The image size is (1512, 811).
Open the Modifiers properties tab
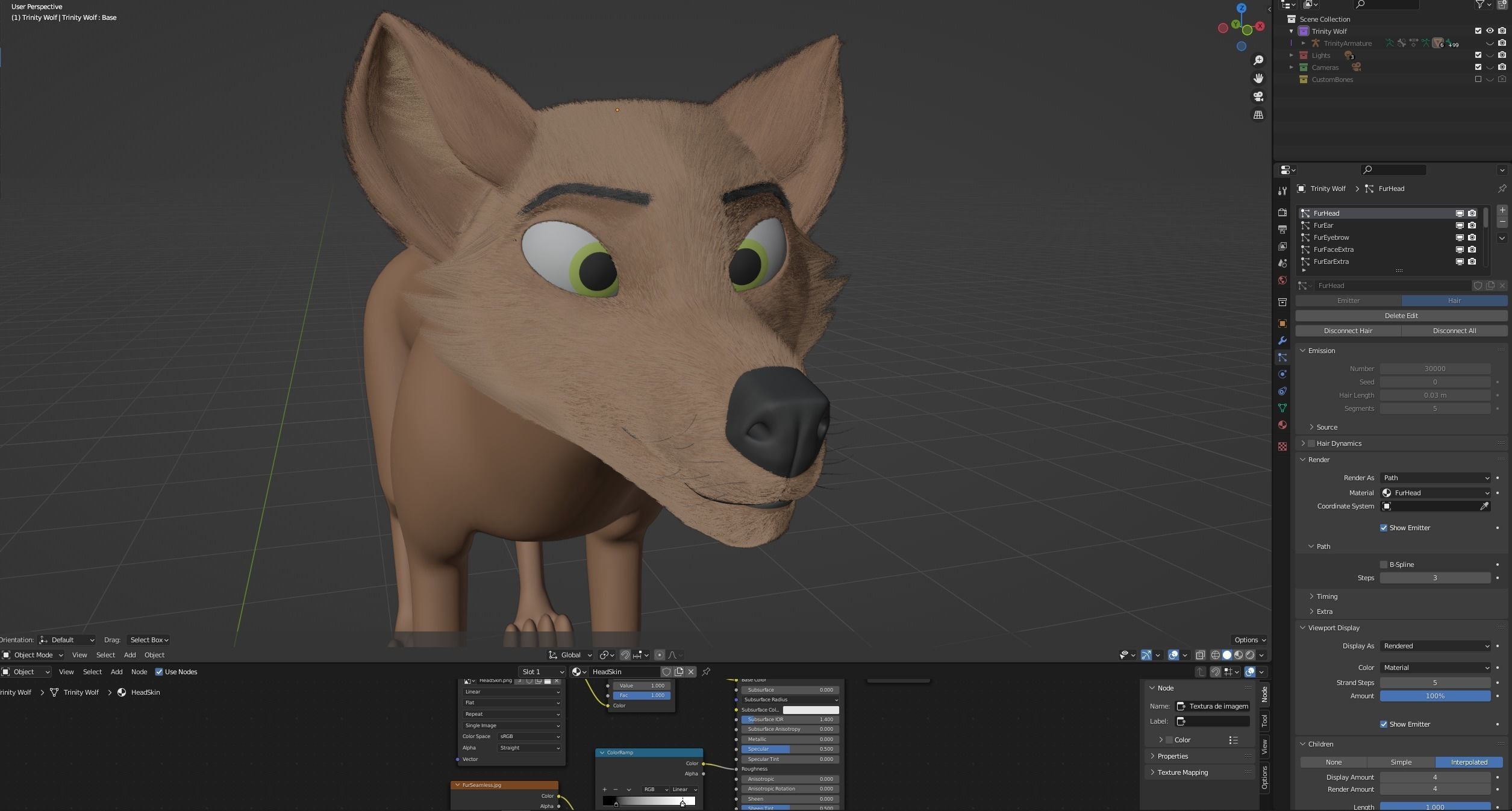[x=1282, y=340]
